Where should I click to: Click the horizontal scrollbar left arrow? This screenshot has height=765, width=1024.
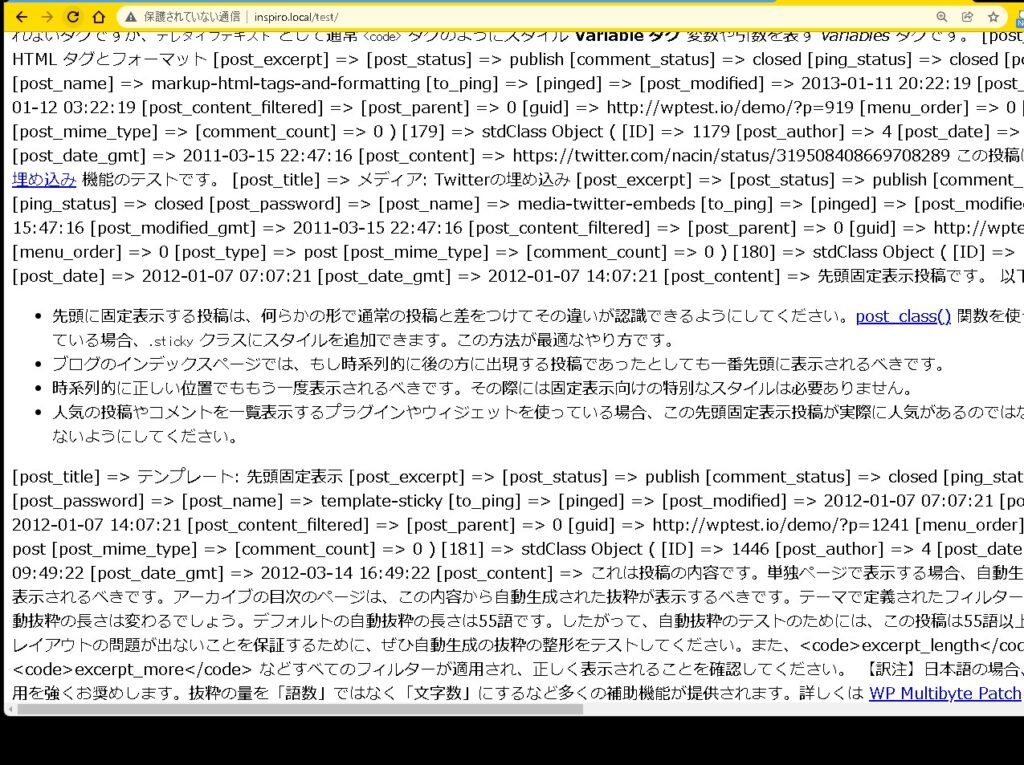point(9,709)
